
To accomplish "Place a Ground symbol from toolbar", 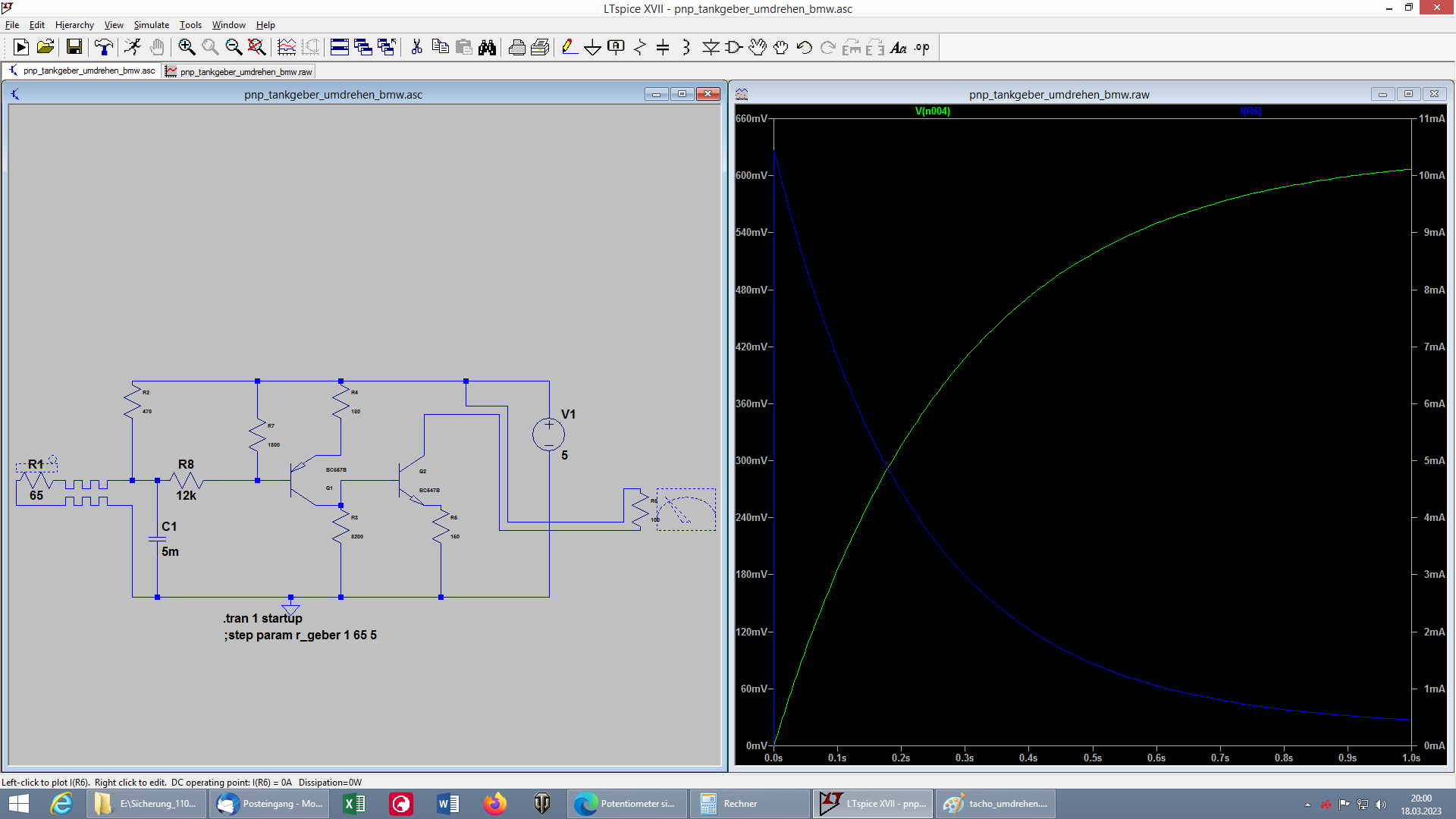I will tap(592, 48).
